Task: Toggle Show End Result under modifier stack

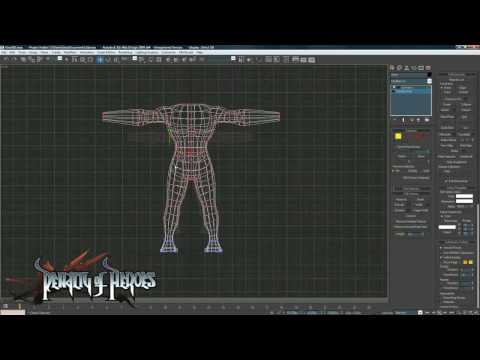Action: point(403,120)
